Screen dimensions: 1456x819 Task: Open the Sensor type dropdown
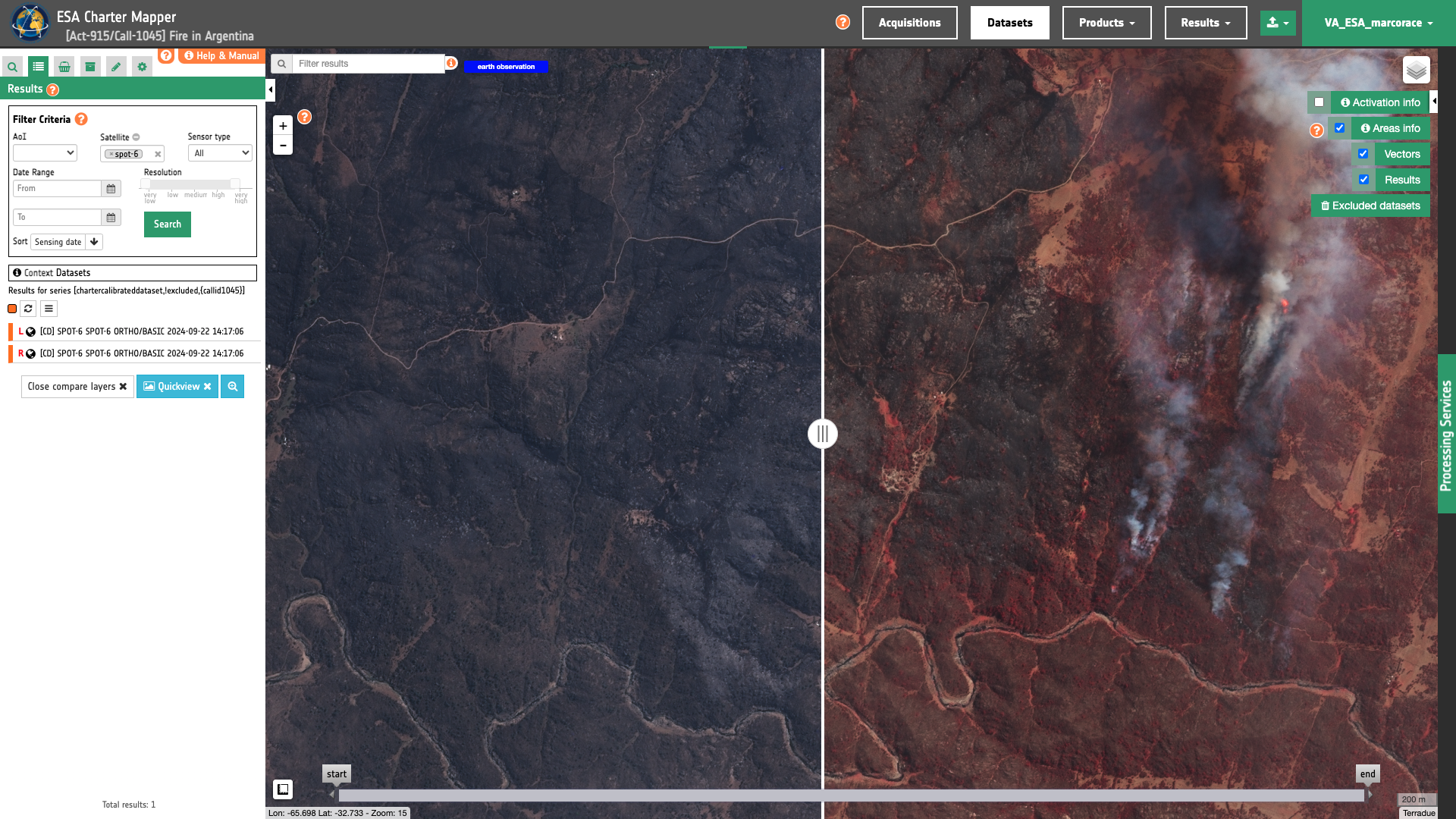[220, 153]
